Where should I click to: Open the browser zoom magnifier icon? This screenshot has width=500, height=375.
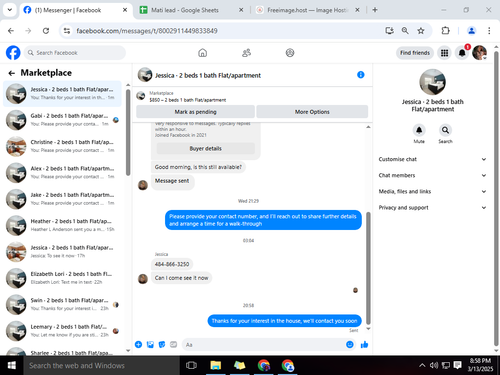(x=405, y=31)
